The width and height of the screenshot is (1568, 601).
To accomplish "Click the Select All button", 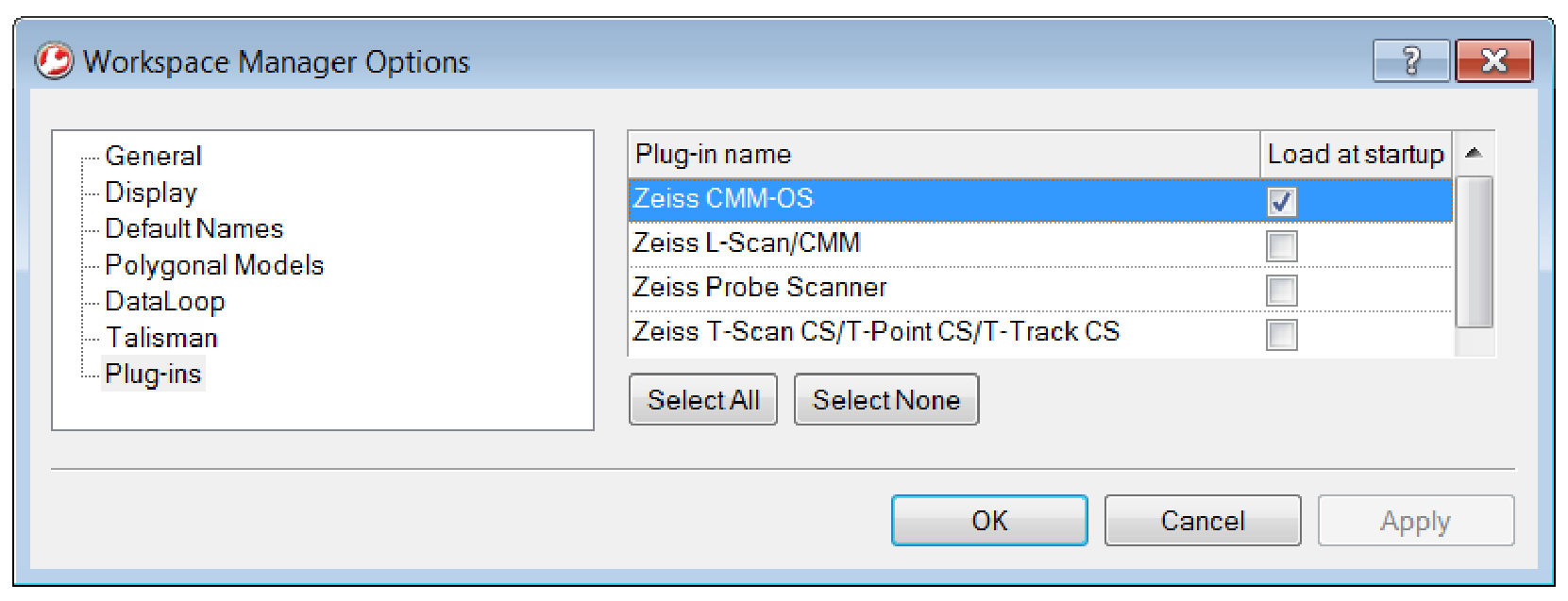I will point(702,399).
